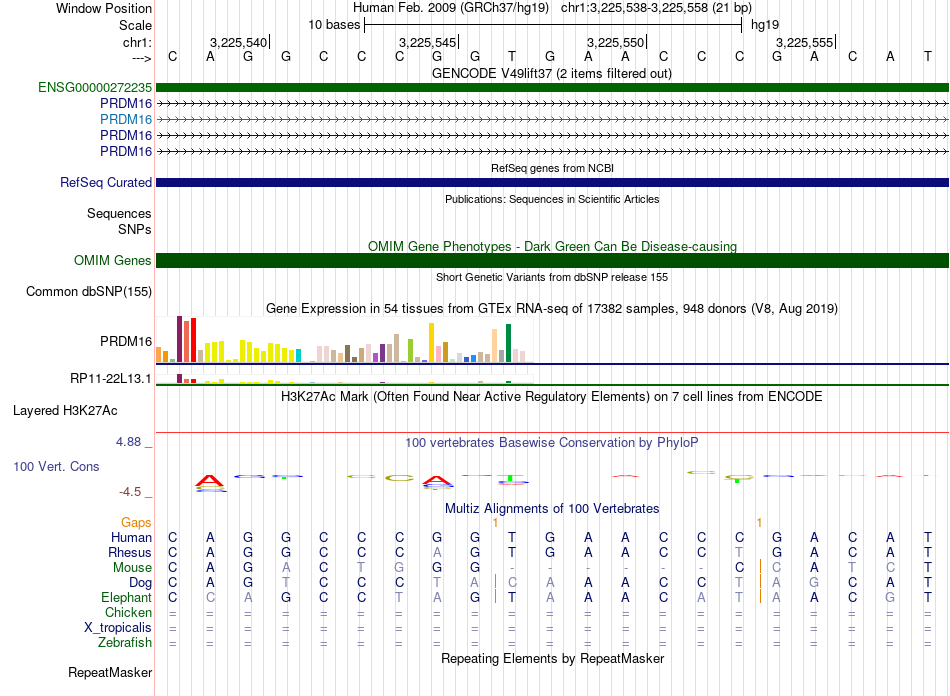950x696 pixels.
Task: Select the Human alignment row label
Action: click(x=131, y=537)
